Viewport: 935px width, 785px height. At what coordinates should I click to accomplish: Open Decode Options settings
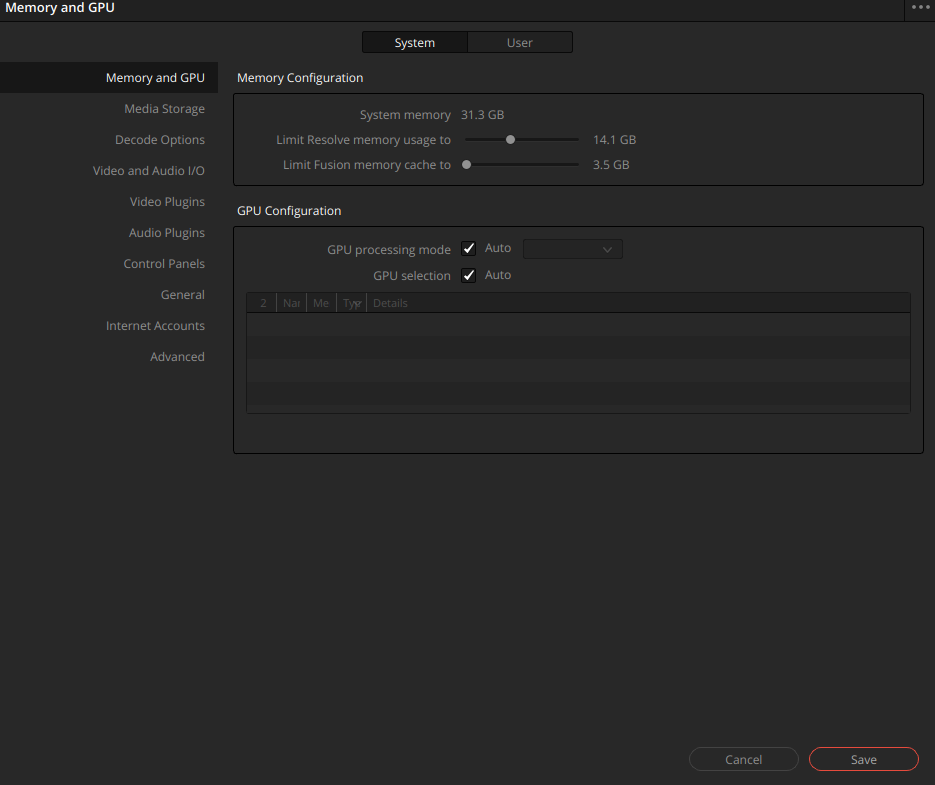160,140
